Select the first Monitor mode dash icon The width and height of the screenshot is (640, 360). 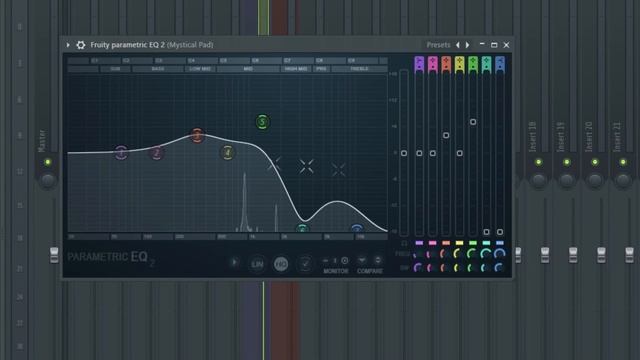tap(325, 260)
